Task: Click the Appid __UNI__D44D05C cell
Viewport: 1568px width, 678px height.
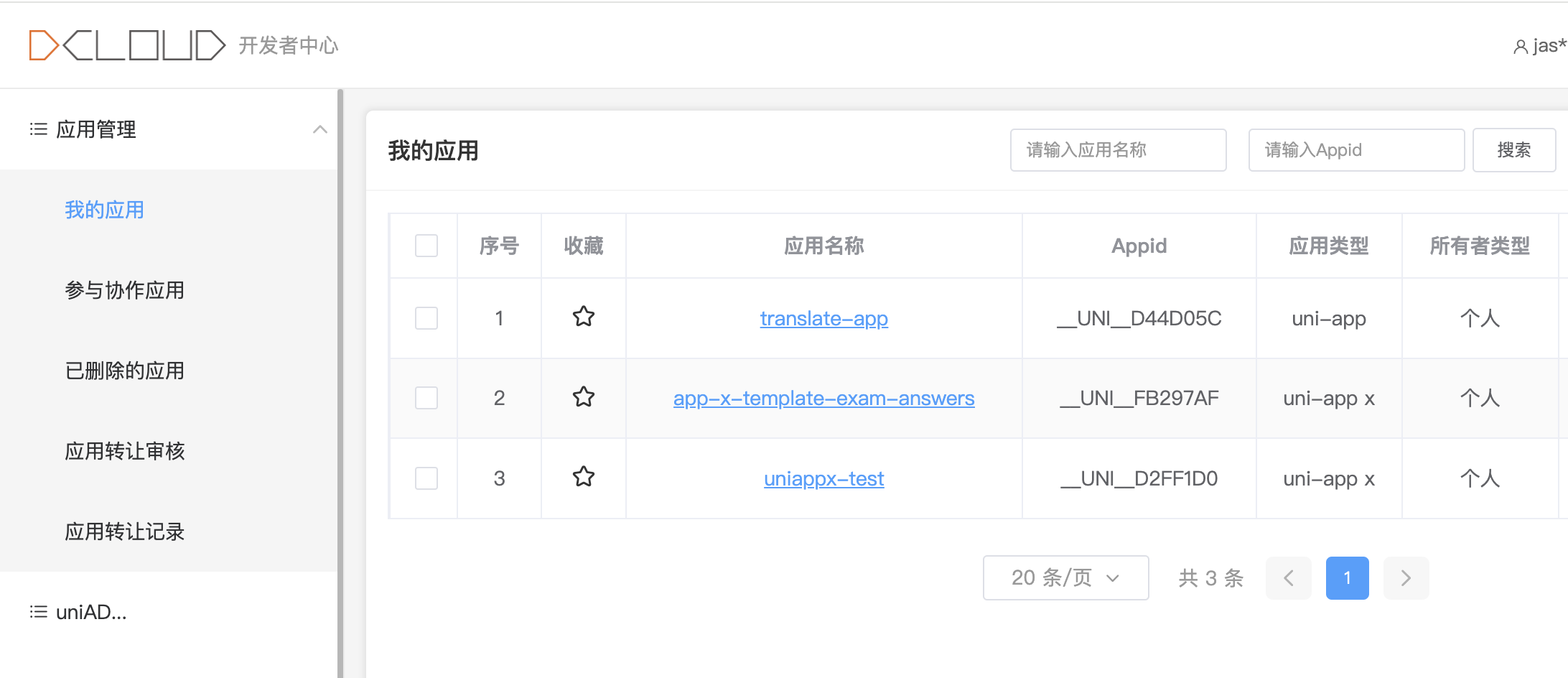Action: tap(1139, 318)
